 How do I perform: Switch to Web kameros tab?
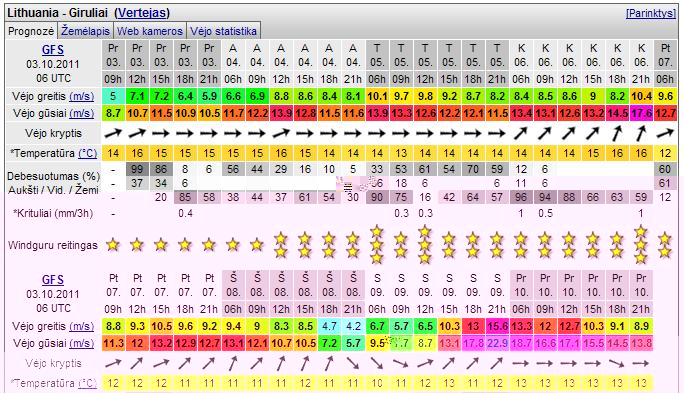coord(150,31)
